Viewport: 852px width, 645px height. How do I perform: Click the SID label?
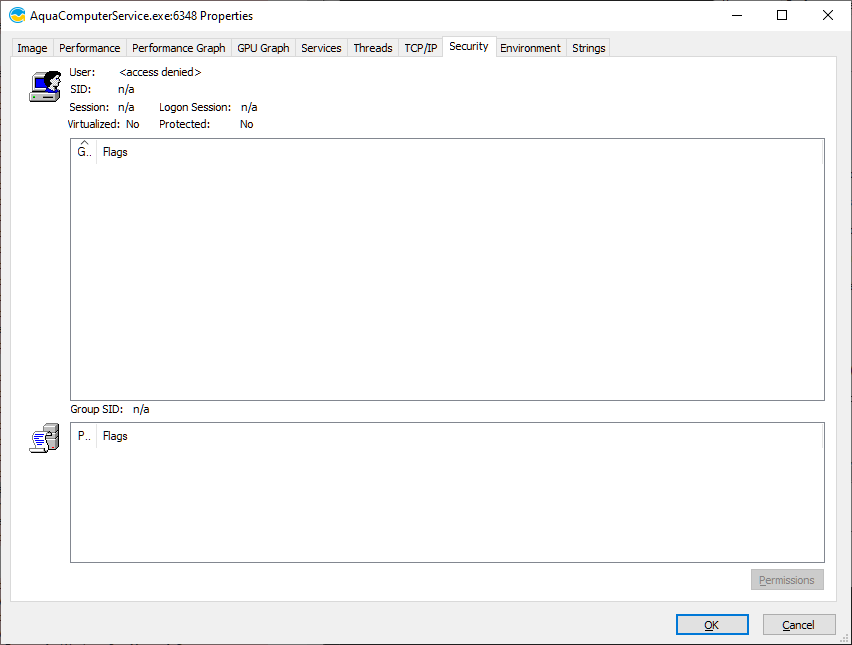tap(80, 89)
